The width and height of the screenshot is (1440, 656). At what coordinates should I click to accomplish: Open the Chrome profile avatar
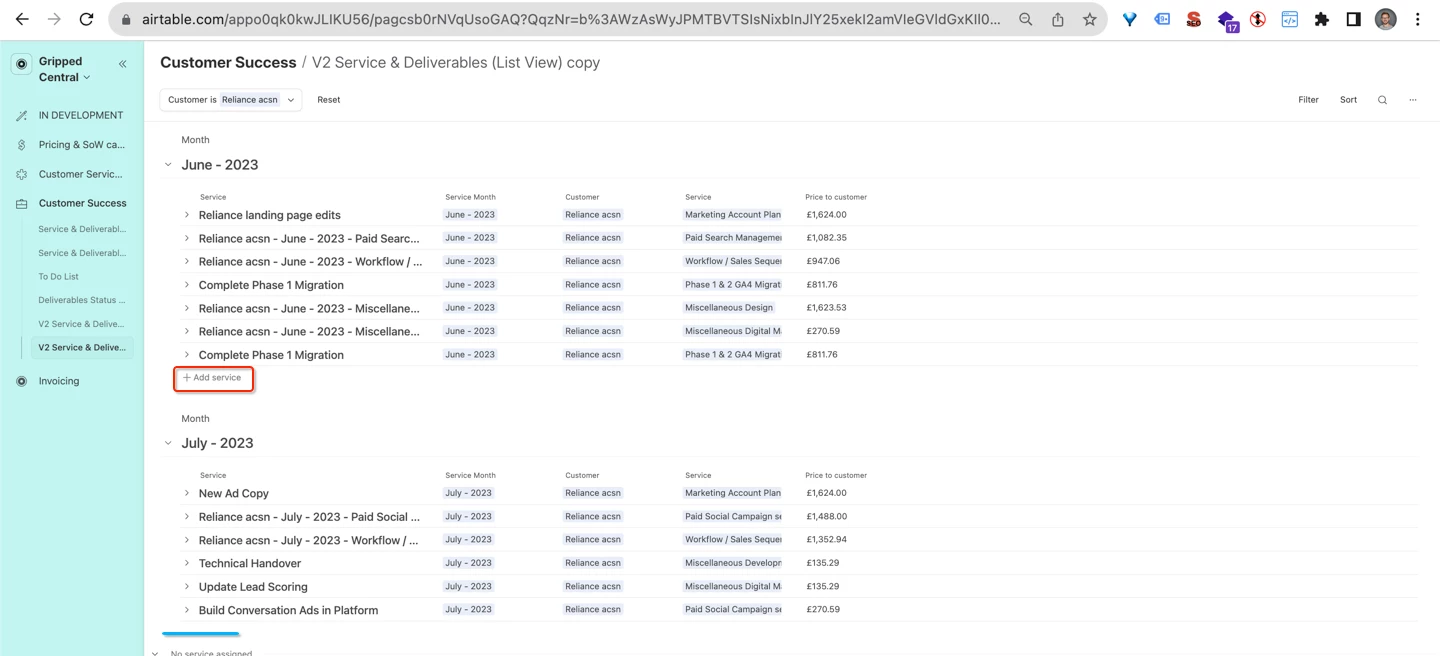pyautogui.click(x=1385, y=19)
